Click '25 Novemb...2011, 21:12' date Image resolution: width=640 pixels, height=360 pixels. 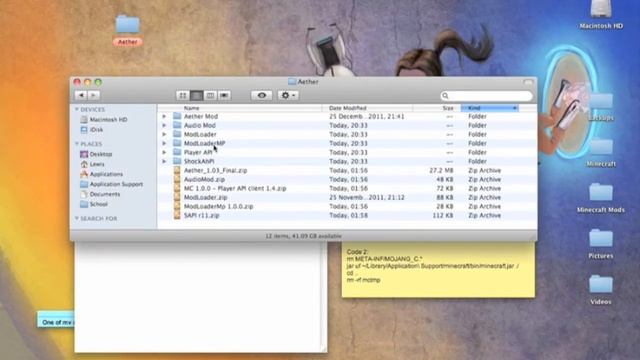point(367,197)
